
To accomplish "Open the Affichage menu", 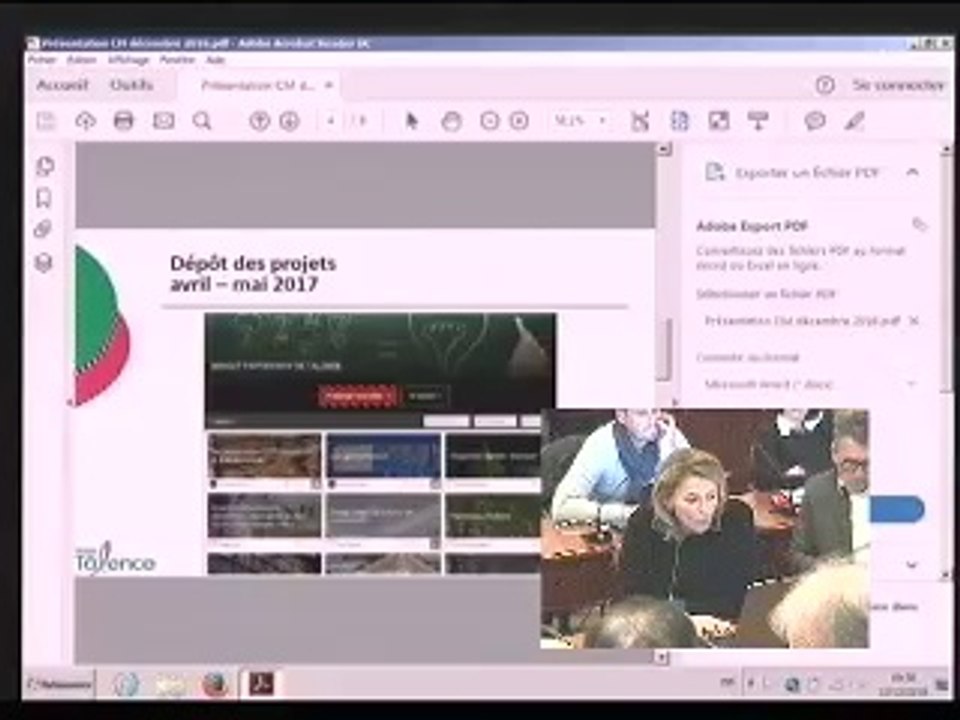I will 129,59.
